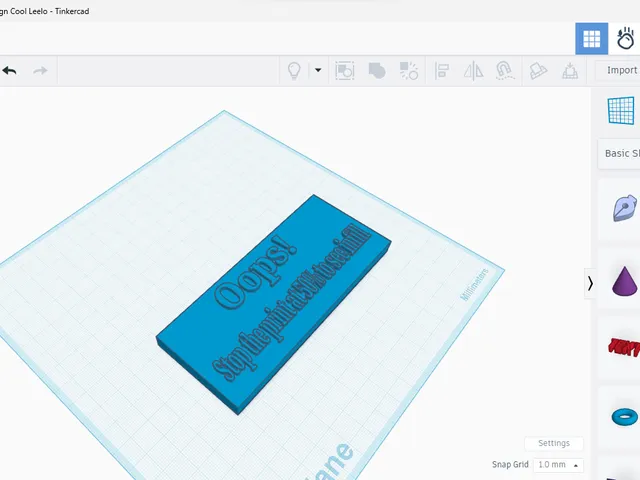Viewport: 640px width, 480px height.
Task: Activate the Mirror tool
Action: (473, 71)
